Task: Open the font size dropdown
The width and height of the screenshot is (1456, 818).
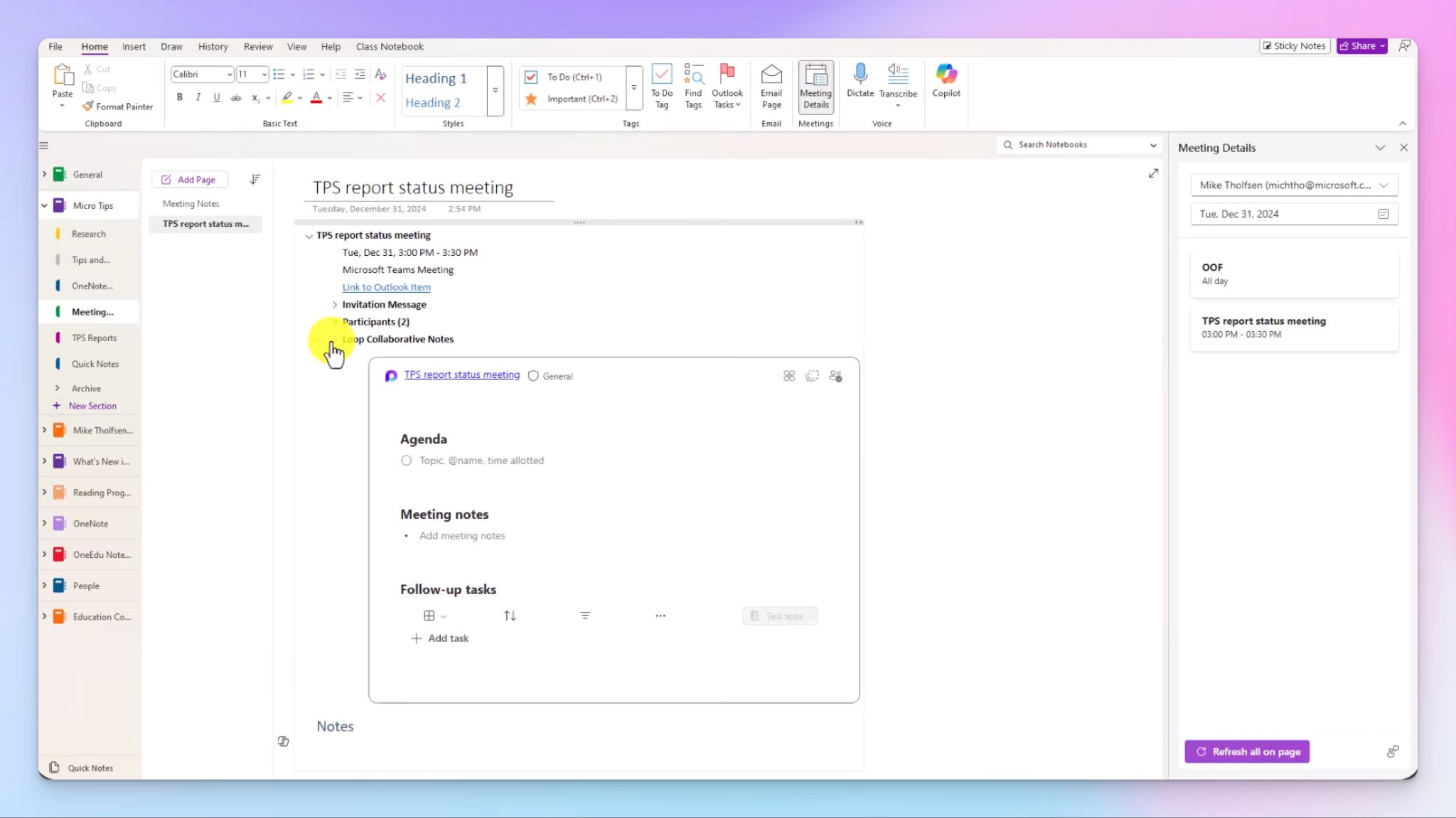Action: click(x=264, y=75)
